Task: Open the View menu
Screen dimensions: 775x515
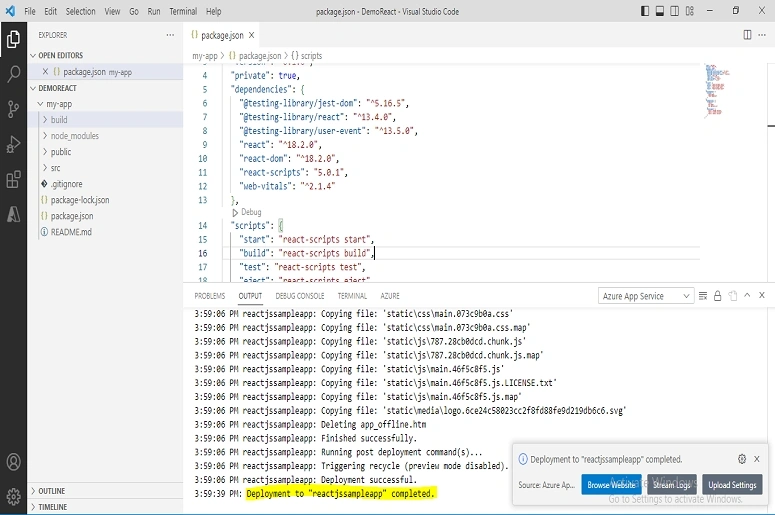Action: tap(112, 11)
